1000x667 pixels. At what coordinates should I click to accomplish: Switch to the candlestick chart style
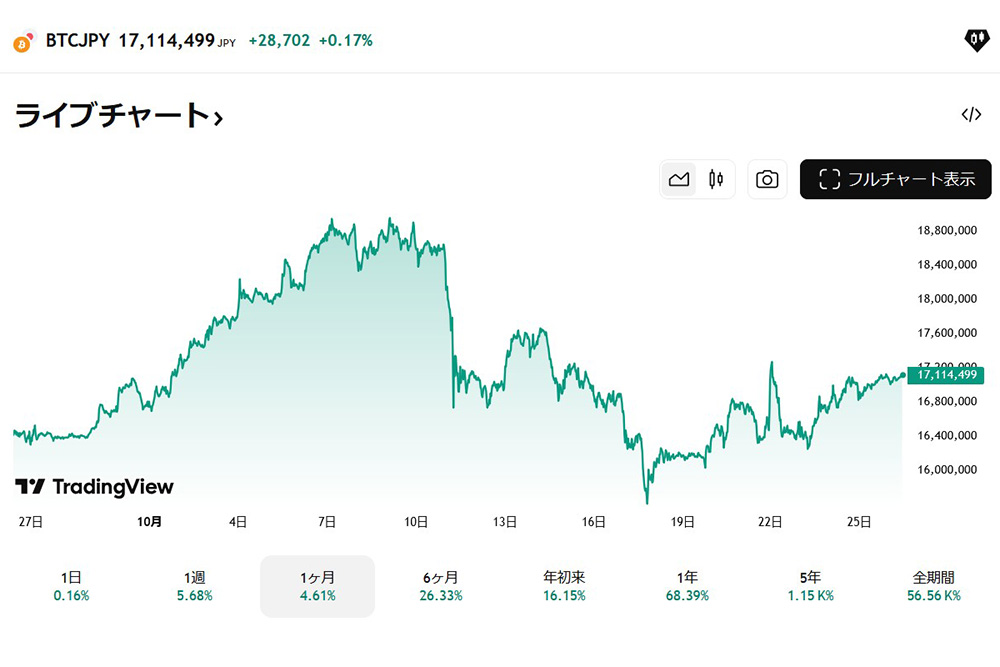[715, 180]
